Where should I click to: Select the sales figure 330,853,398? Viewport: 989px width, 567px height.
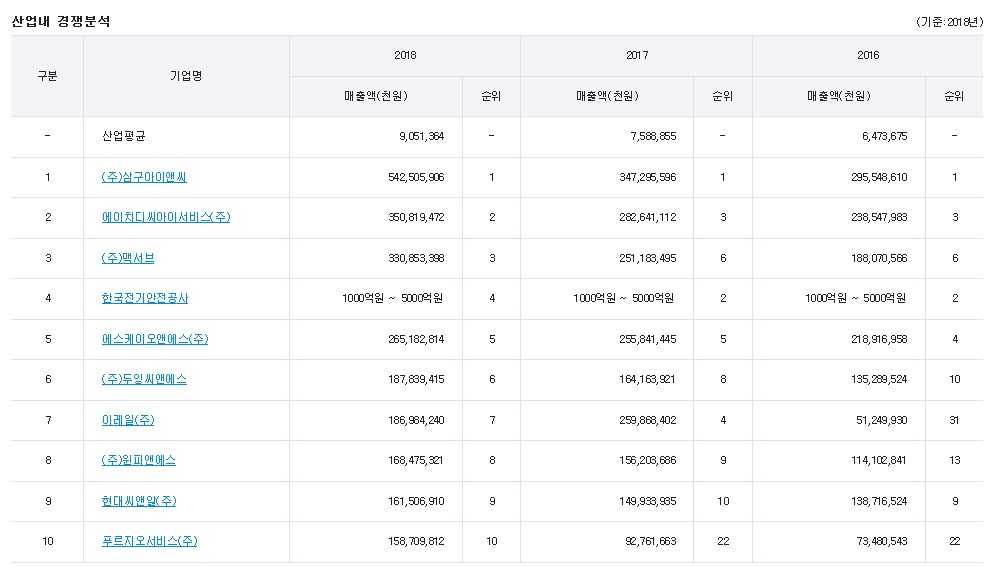416,258
